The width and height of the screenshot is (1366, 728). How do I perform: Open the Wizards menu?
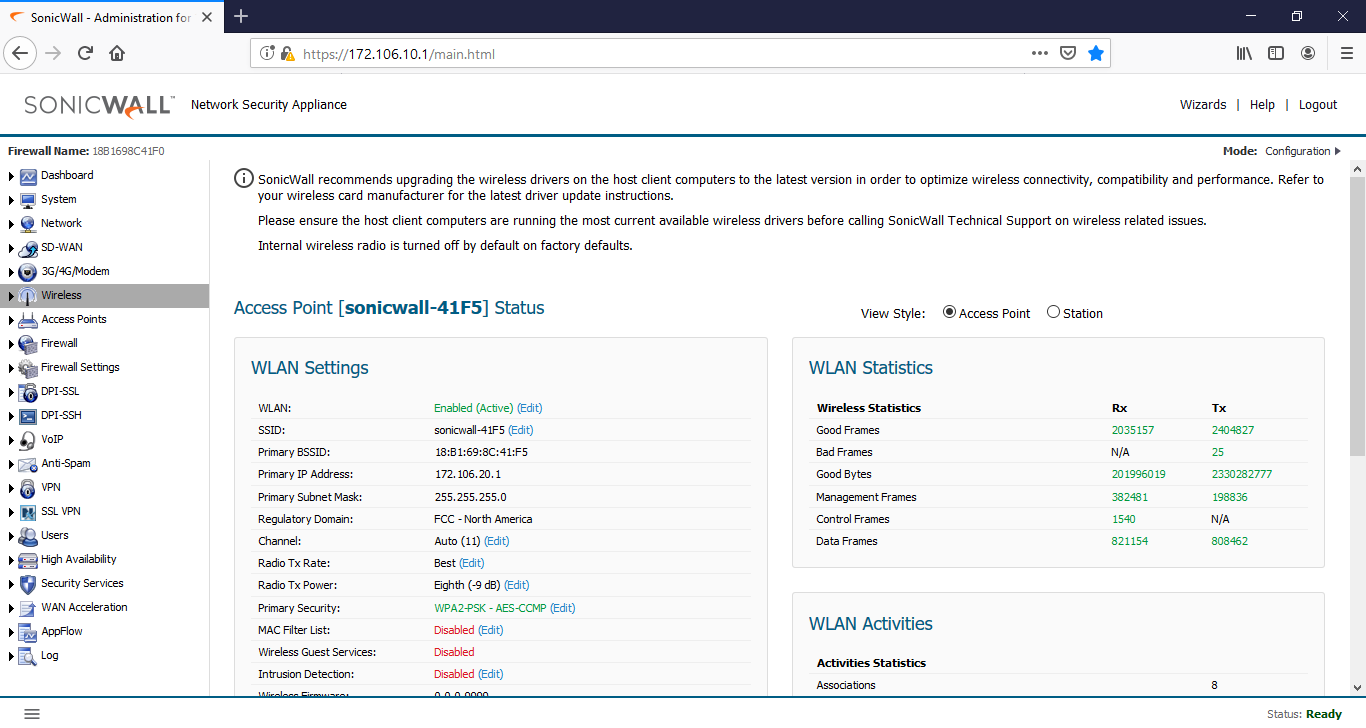(x=1202, y=105)
